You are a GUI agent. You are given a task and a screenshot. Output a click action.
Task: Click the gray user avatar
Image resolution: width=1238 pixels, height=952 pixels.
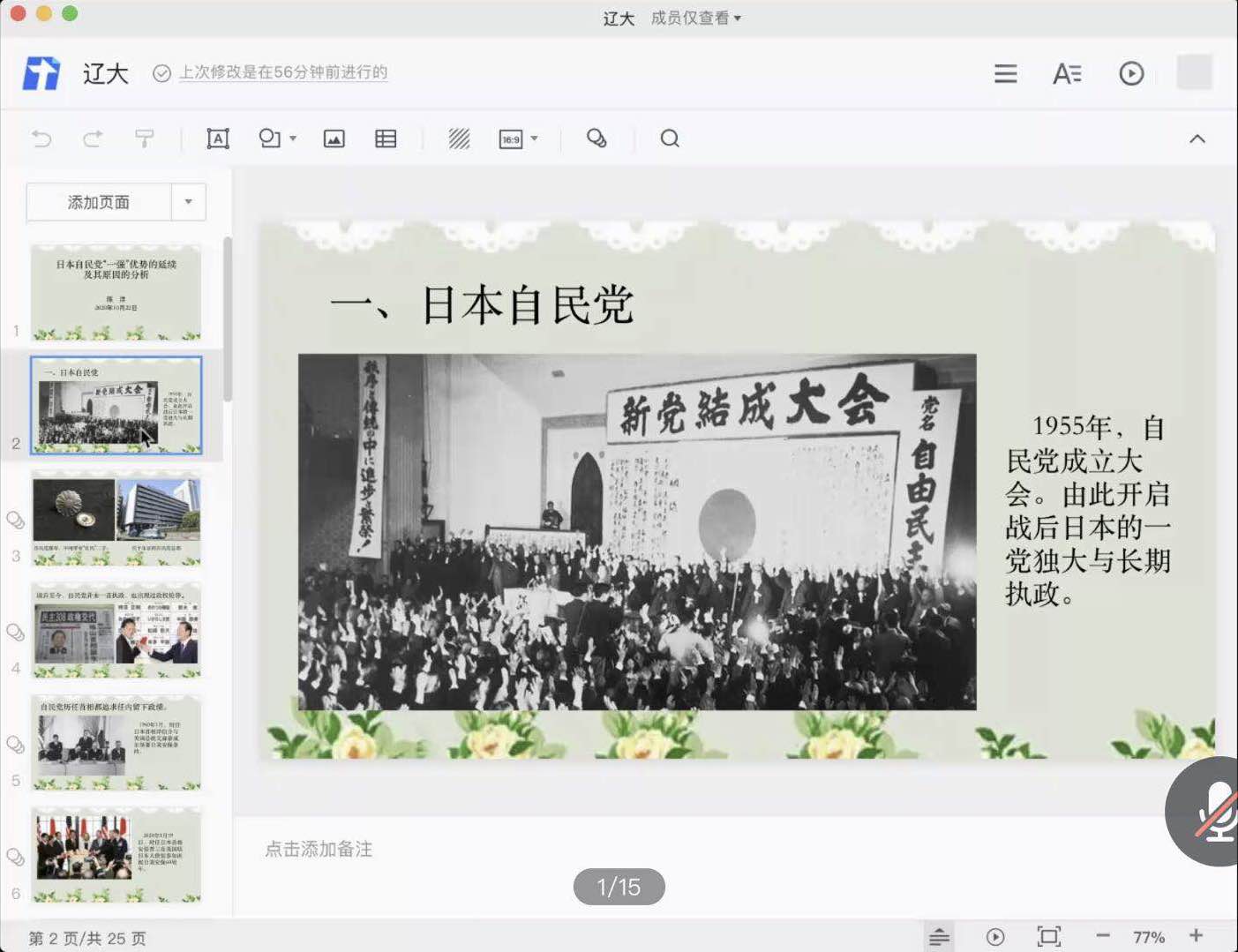point(1194,72)
